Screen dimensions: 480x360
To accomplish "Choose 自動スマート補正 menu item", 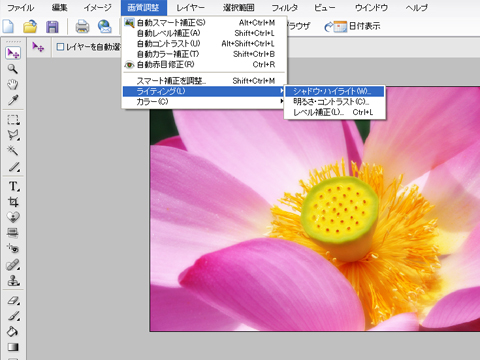I will point(204,23).
